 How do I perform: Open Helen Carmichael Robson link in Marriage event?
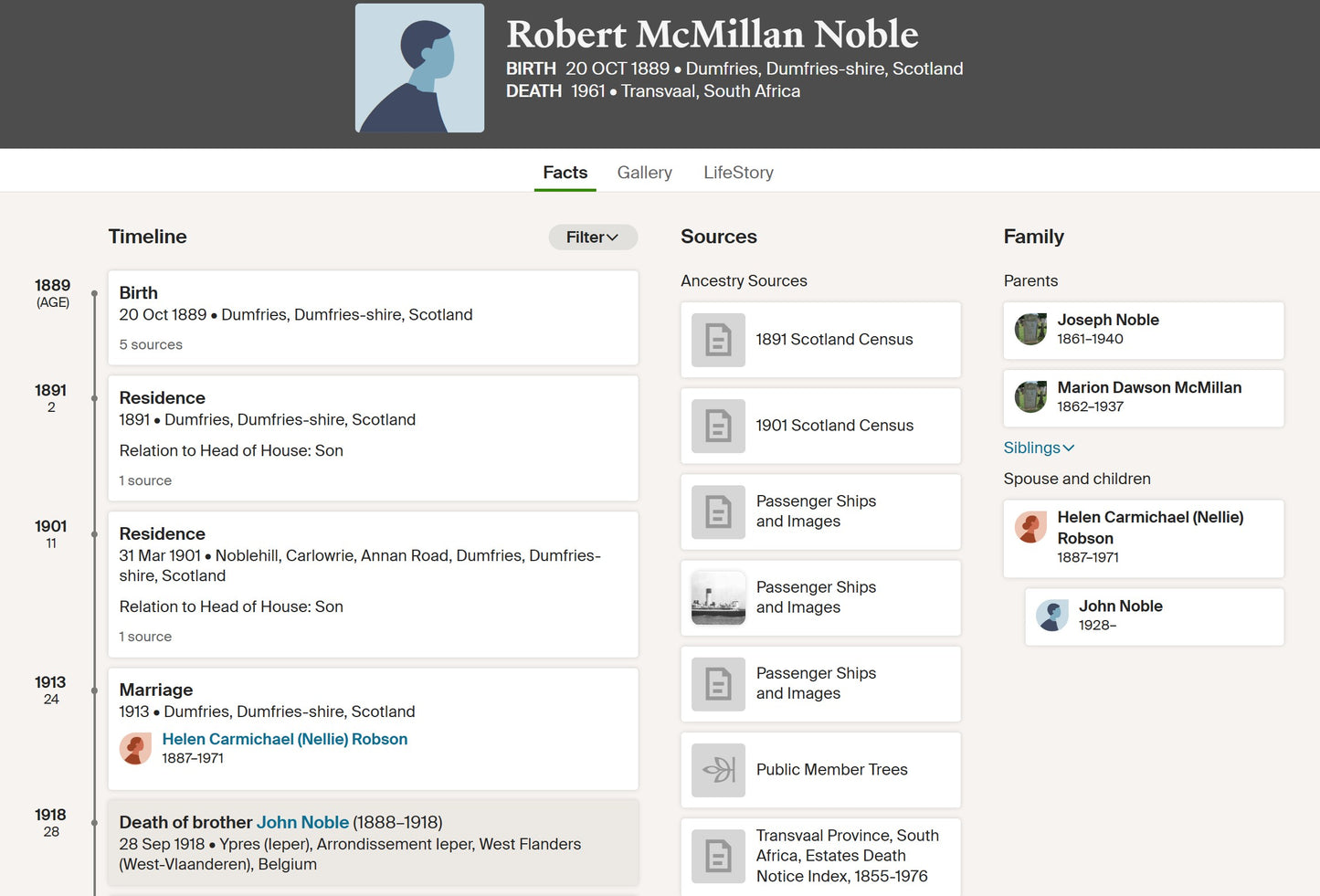coord(284,739)
